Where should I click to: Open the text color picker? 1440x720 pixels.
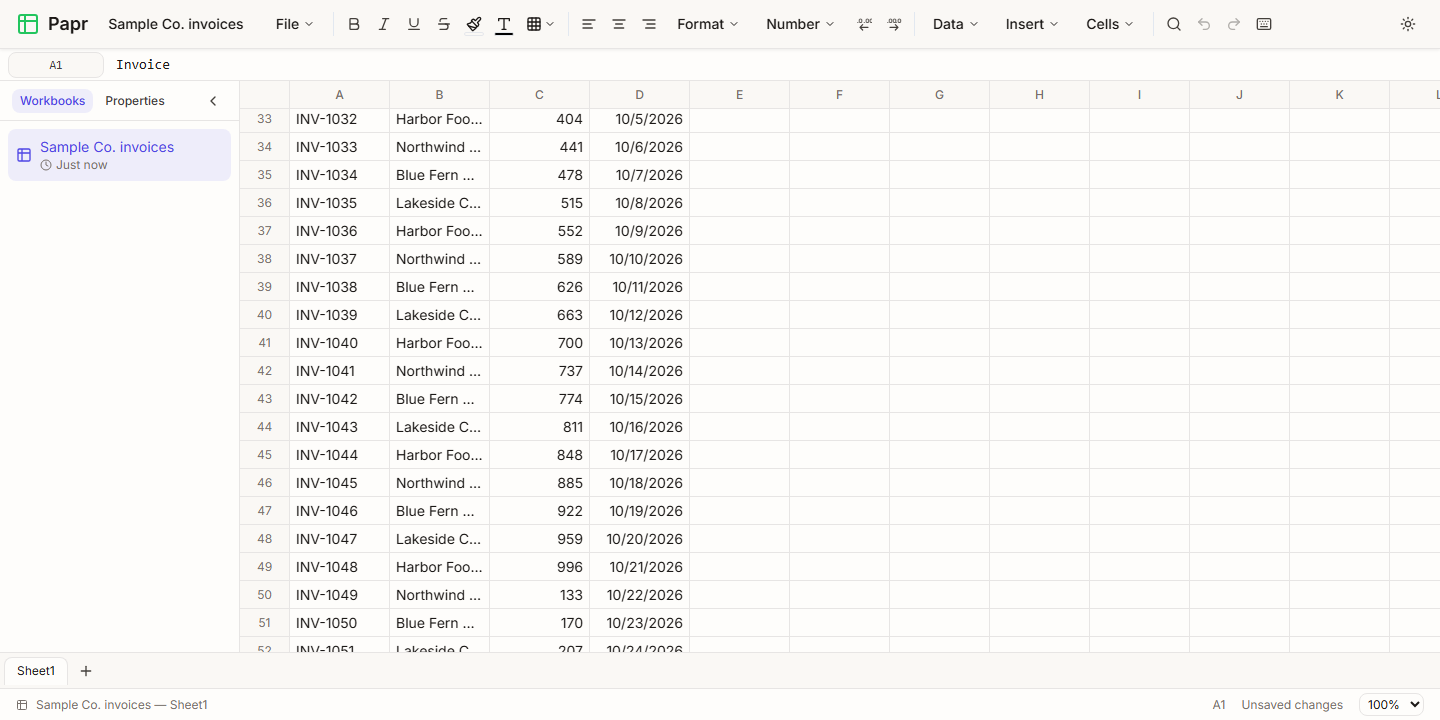[x=504, y=24]
